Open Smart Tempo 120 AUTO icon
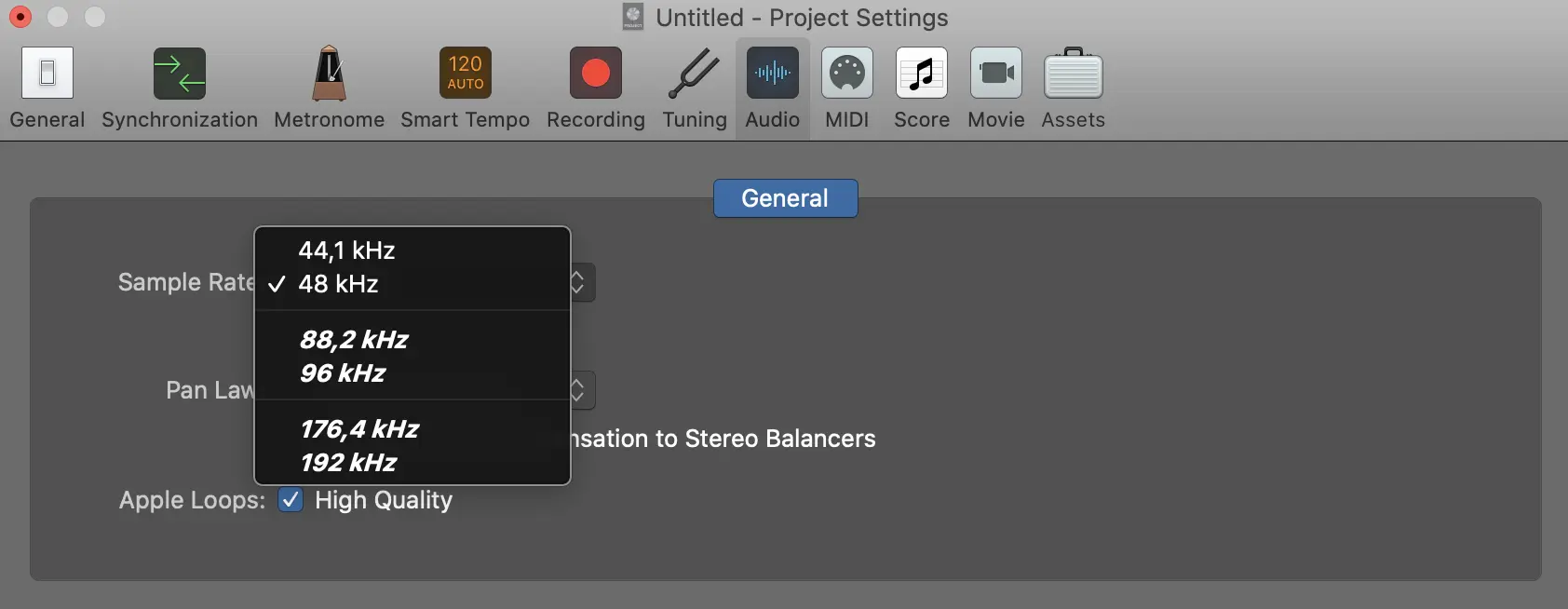This screenshot has width=1568, height=609. 465,74
